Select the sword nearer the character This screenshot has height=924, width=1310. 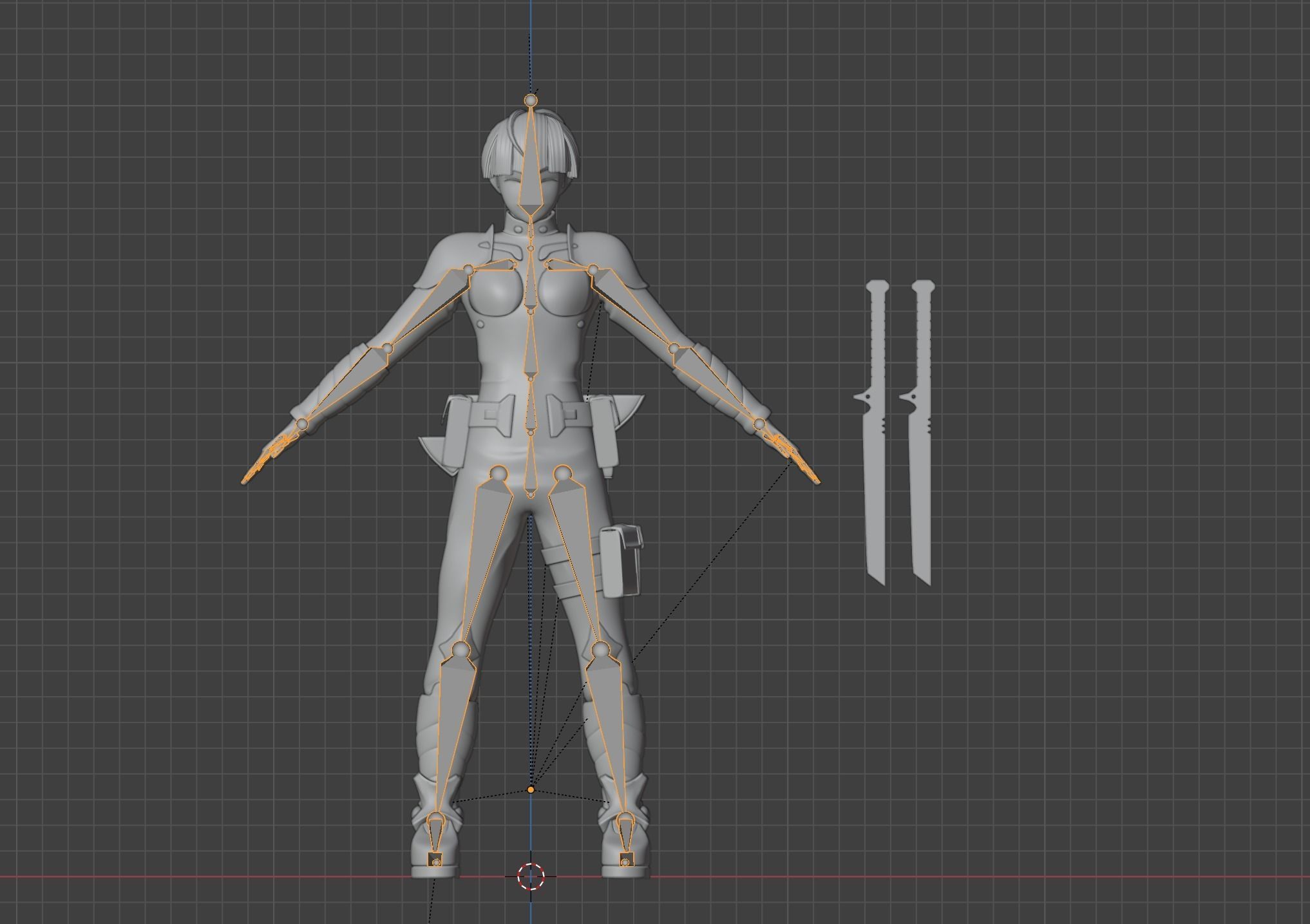pyautogui.click(x=875, y=432)
